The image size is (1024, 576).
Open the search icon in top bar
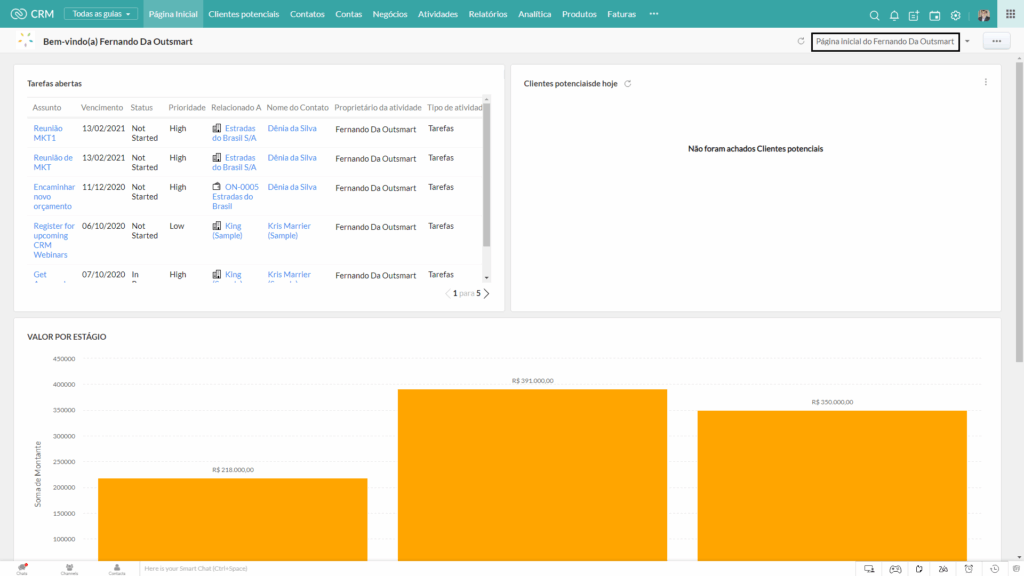click(x=874, y=15)
